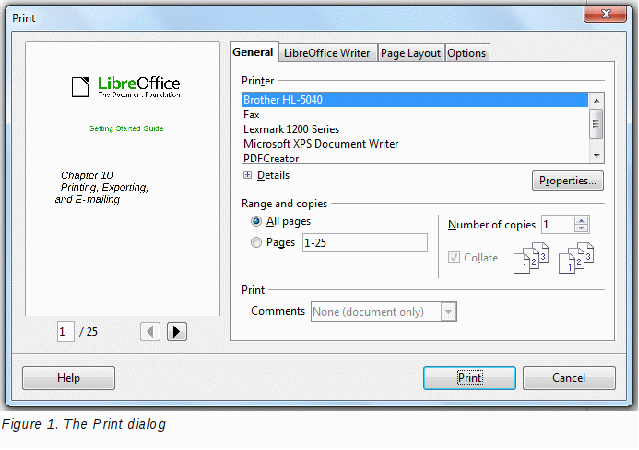The image size is (639, 450).
Task: Go to the next preview page
Action: (176, 332)
